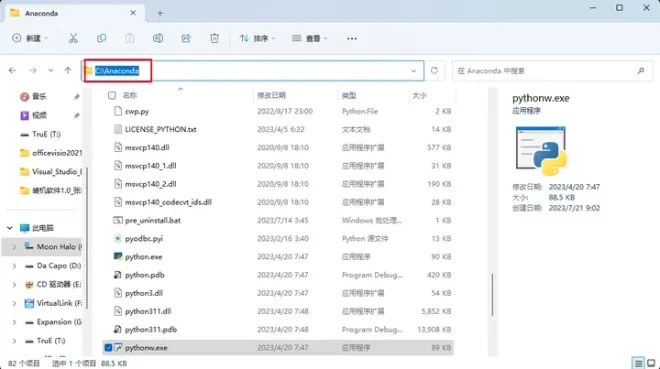
Task: Click the Music icon in sidebar
Action: (x=24, y=96)
